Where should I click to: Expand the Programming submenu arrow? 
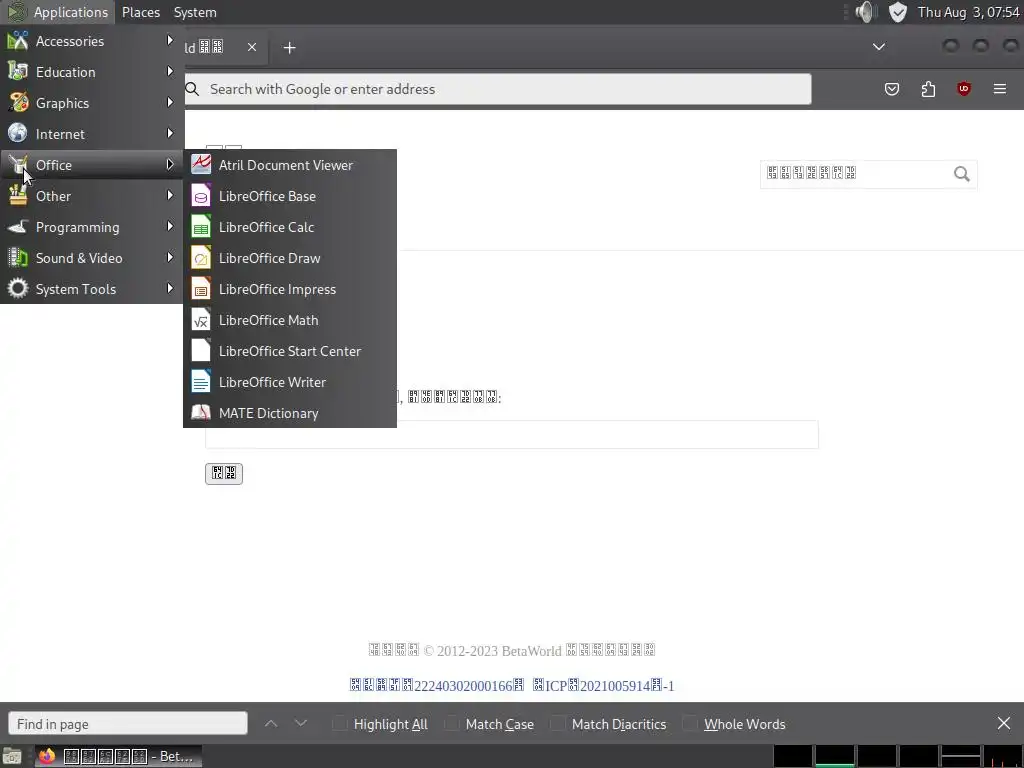(x=170, y=227)
